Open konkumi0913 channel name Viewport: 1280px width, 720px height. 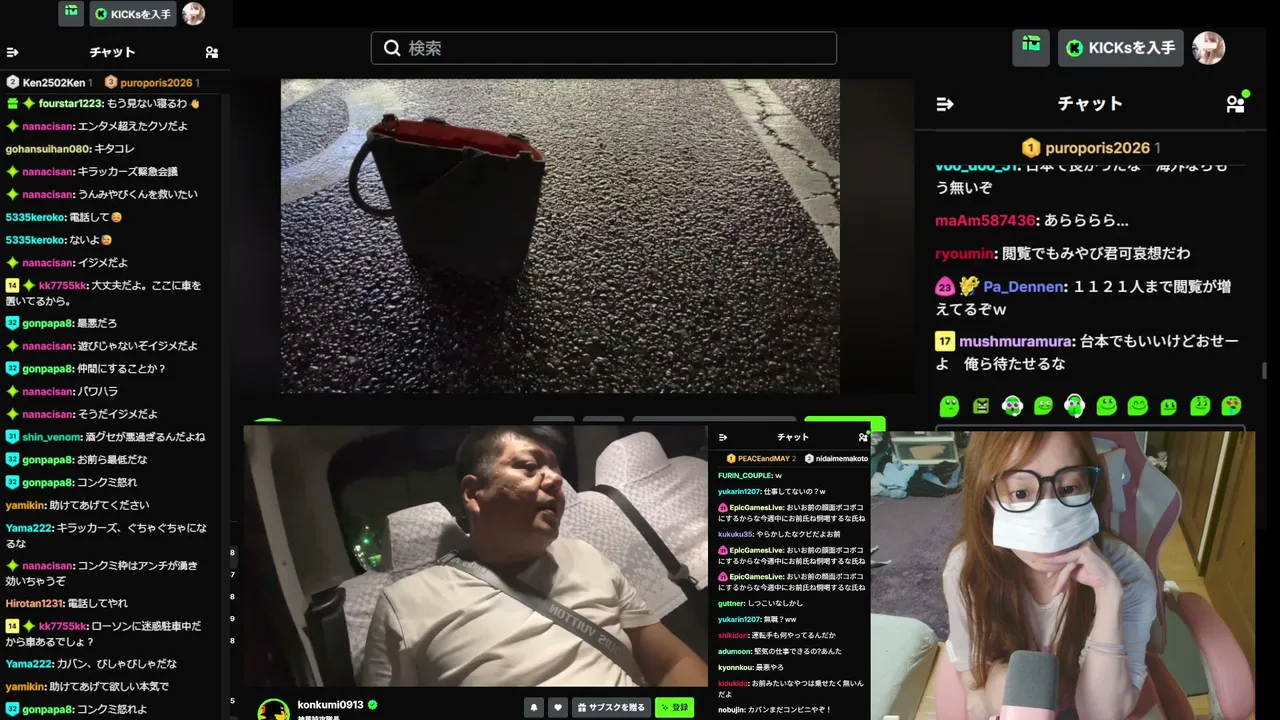[x=331, y=705]
